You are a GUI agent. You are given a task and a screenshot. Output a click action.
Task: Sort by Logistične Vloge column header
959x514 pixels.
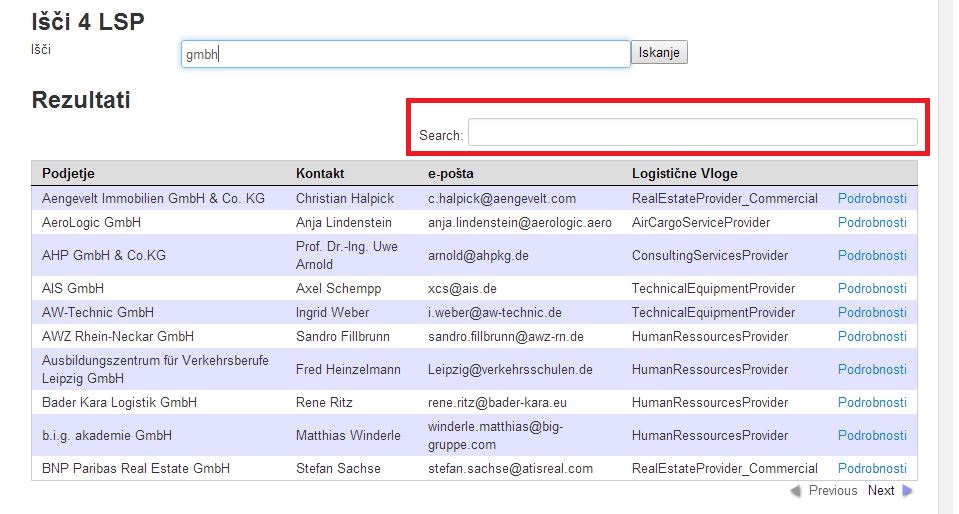[x=684, y=174]
